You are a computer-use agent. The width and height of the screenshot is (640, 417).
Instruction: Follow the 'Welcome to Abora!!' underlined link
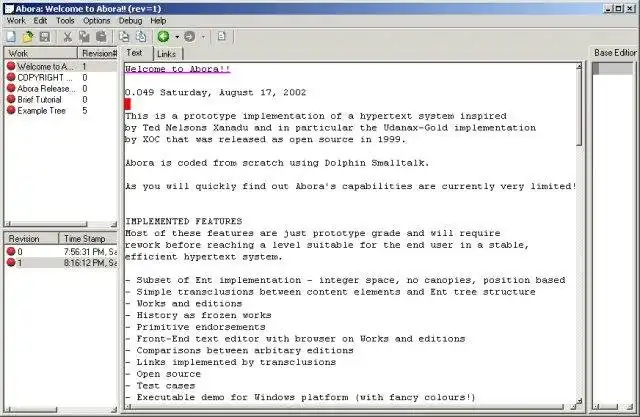(178, 69)
